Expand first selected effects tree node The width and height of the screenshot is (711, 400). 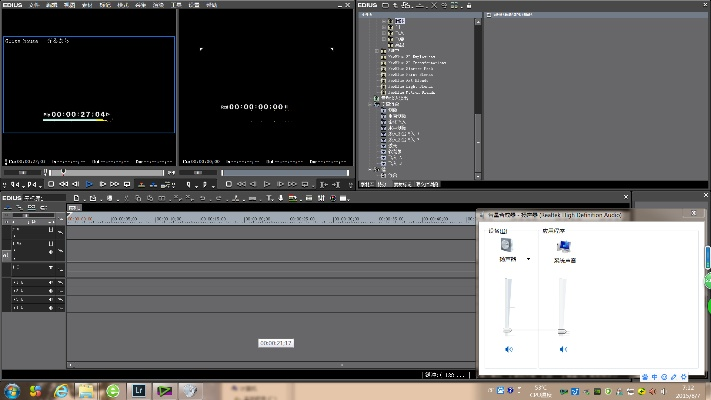tap(384, 21)
